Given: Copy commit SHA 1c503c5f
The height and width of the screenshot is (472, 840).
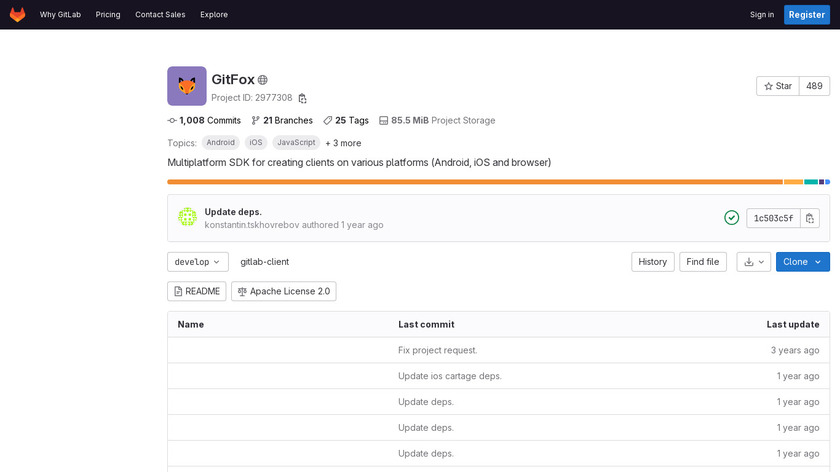Looking at the screenshot, I should pyautogui.click(x=810, y=218).
